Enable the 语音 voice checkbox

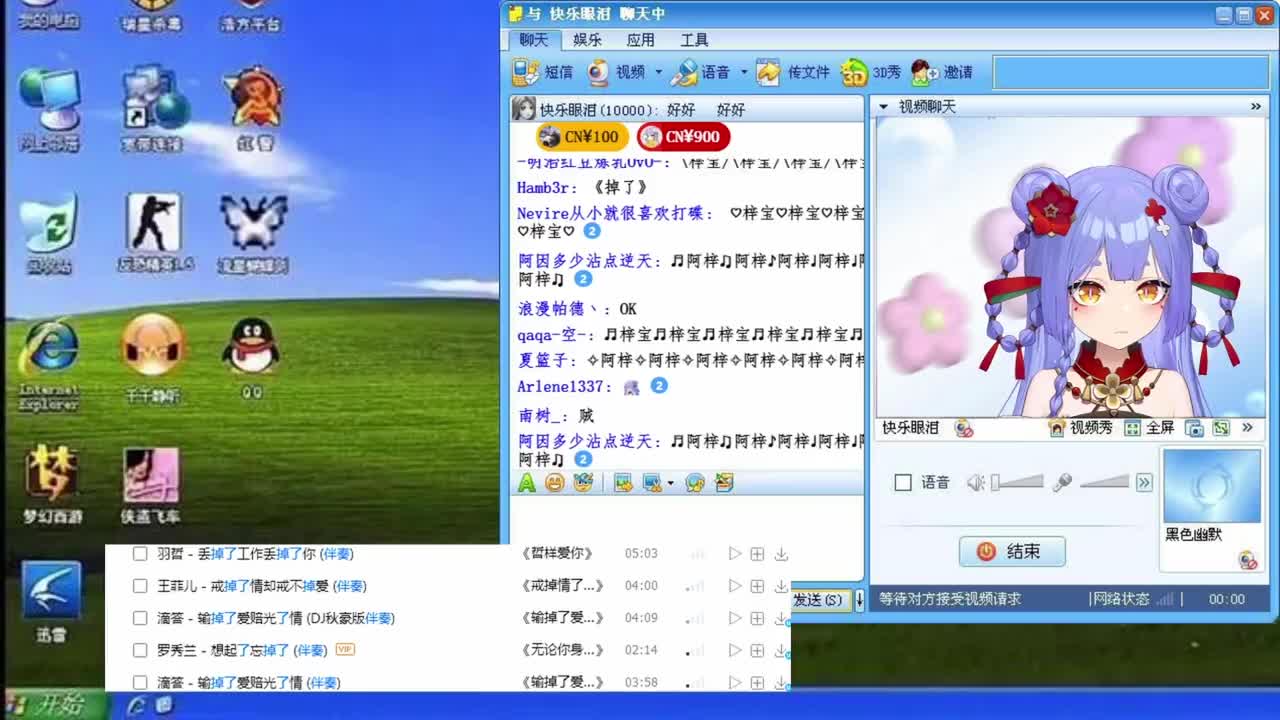[903, 483]
